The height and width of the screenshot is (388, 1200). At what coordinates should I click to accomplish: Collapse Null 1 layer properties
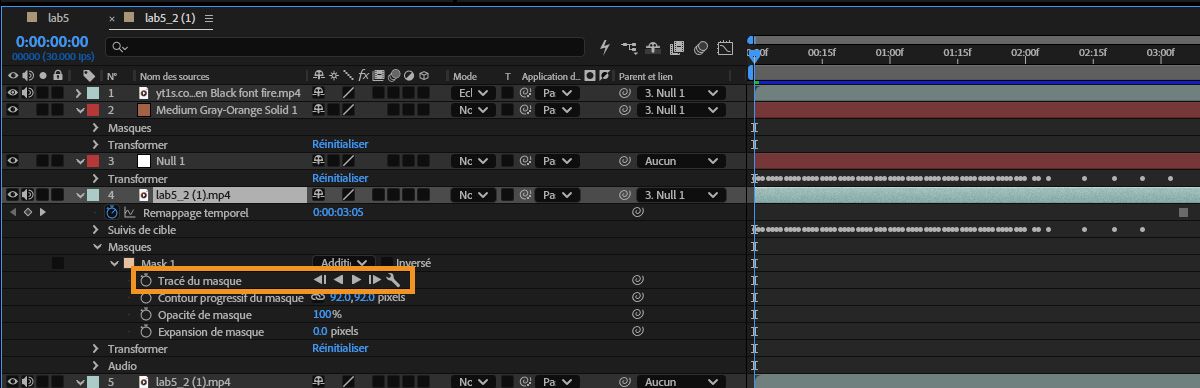81,161
